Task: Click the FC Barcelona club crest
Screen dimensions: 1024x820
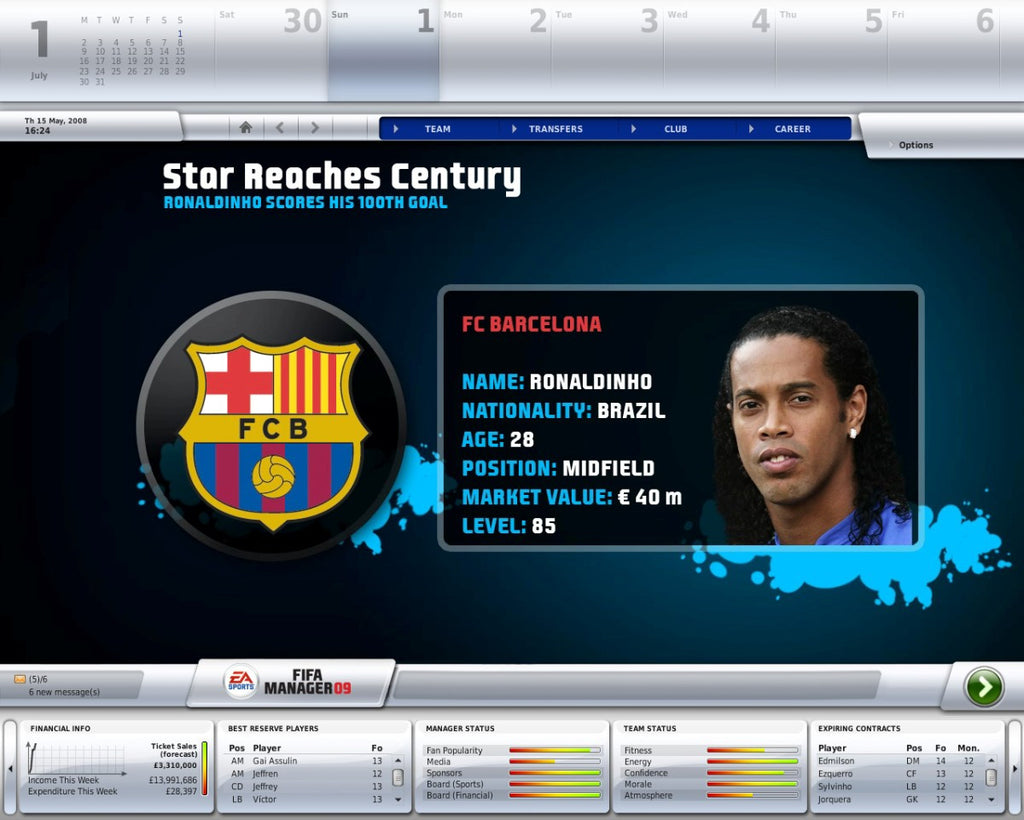Action: (x=272, y=425)
